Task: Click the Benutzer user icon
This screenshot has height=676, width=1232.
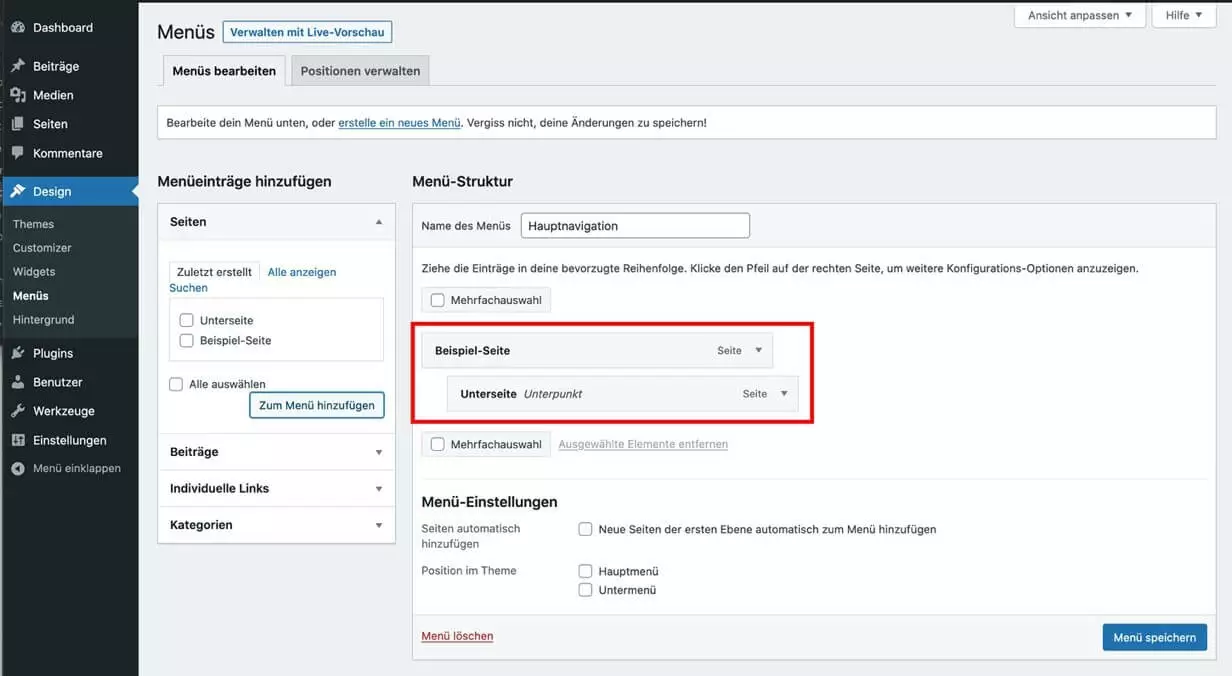Action: [x=18, y=382]
